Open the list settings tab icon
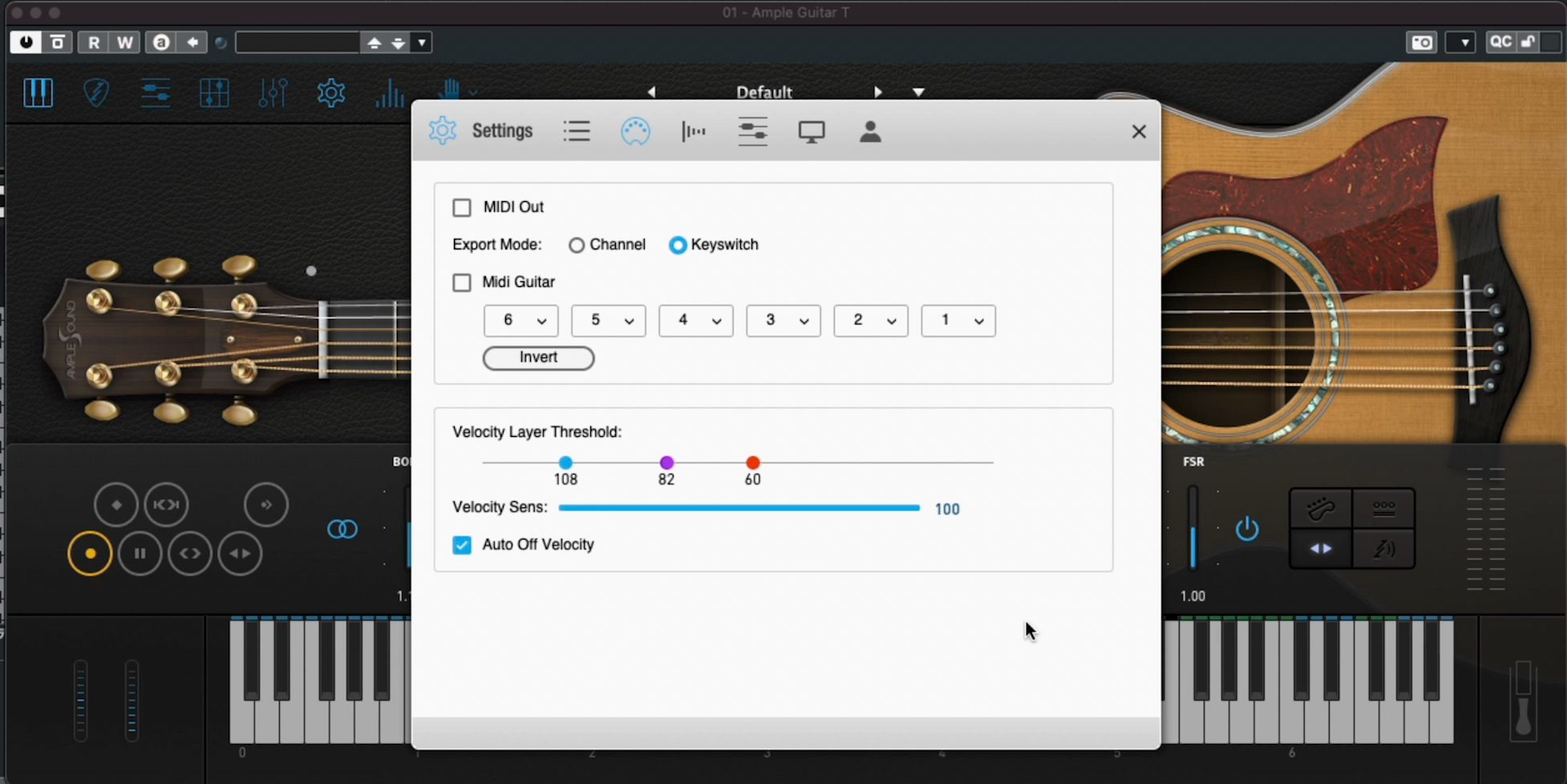 coord(577,131)
